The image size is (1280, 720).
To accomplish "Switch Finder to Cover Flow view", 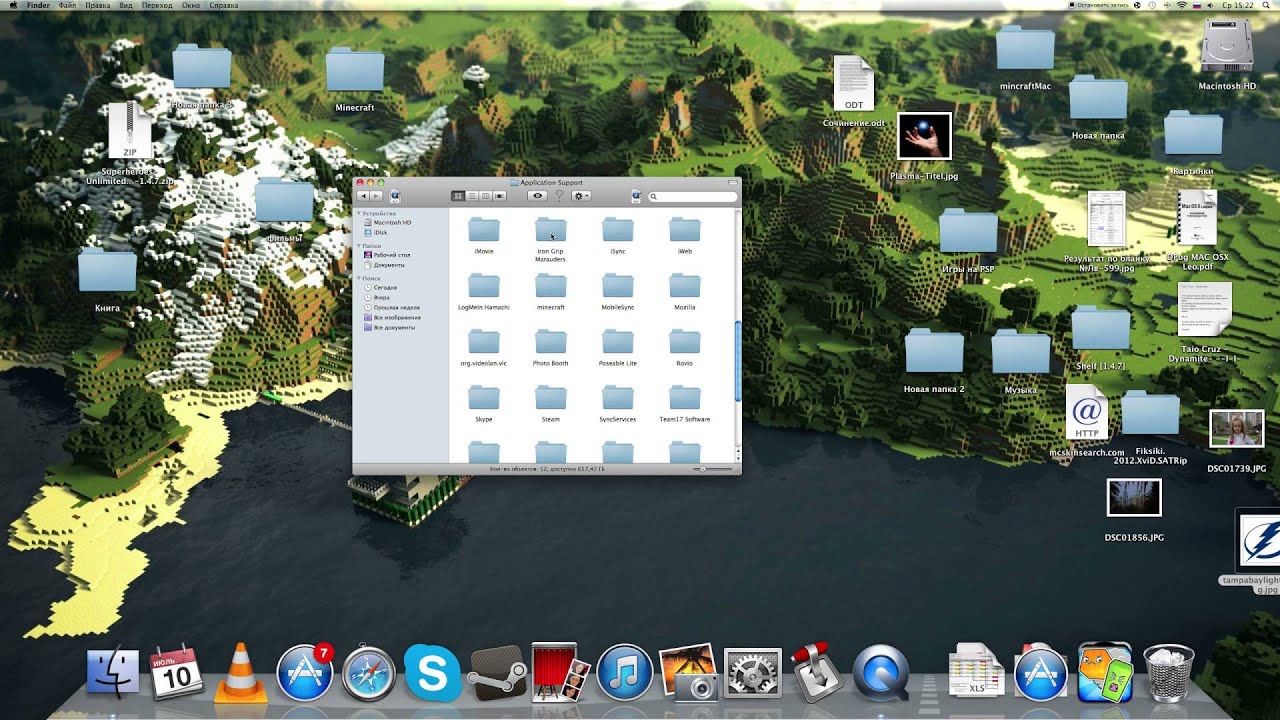I will coord(500,196).
